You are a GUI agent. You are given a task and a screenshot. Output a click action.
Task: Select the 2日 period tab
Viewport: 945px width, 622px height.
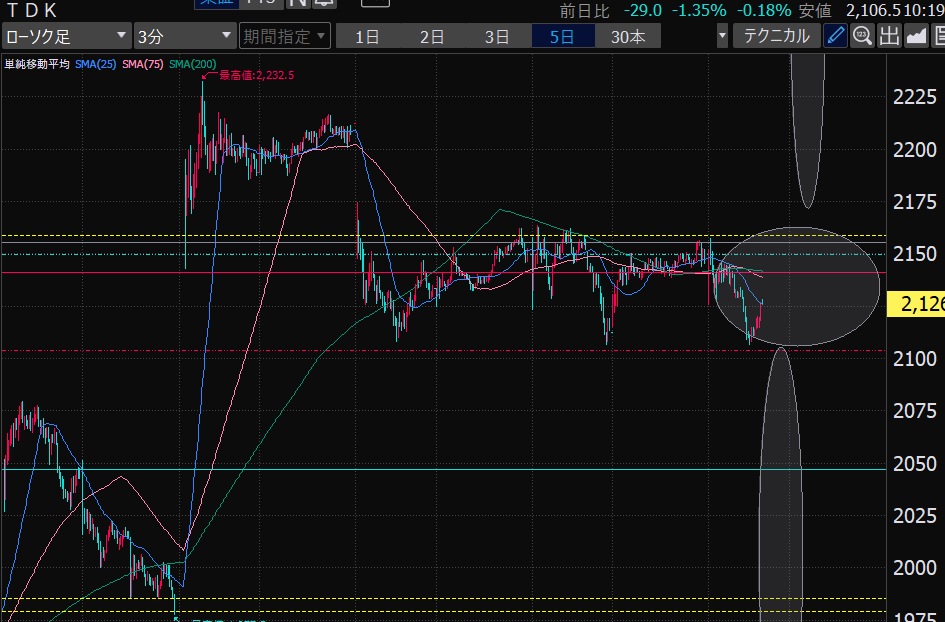(x=432, y=37)
